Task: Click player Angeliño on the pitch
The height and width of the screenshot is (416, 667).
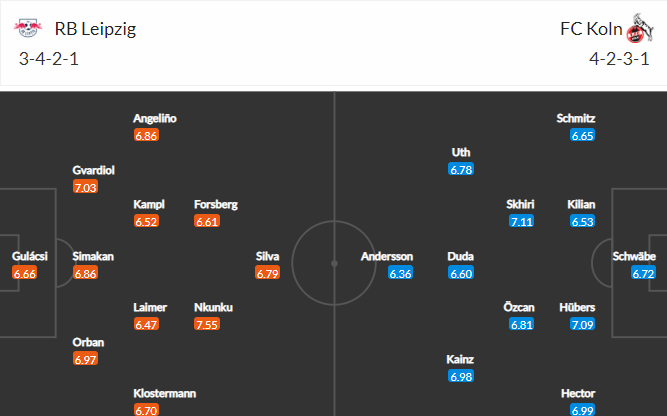Action: point(155,118)
